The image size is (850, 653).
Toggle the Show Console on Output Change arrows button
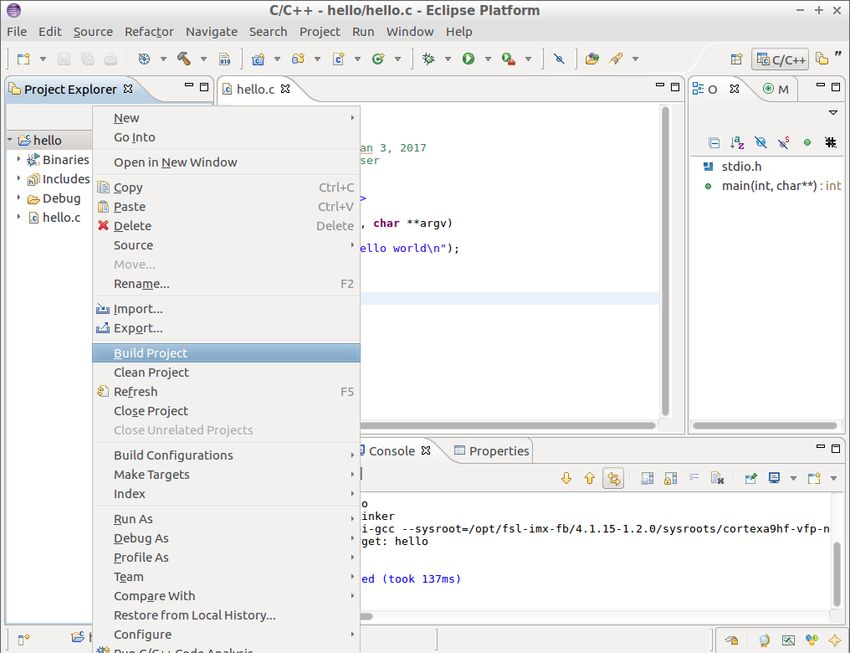point(613,478)
